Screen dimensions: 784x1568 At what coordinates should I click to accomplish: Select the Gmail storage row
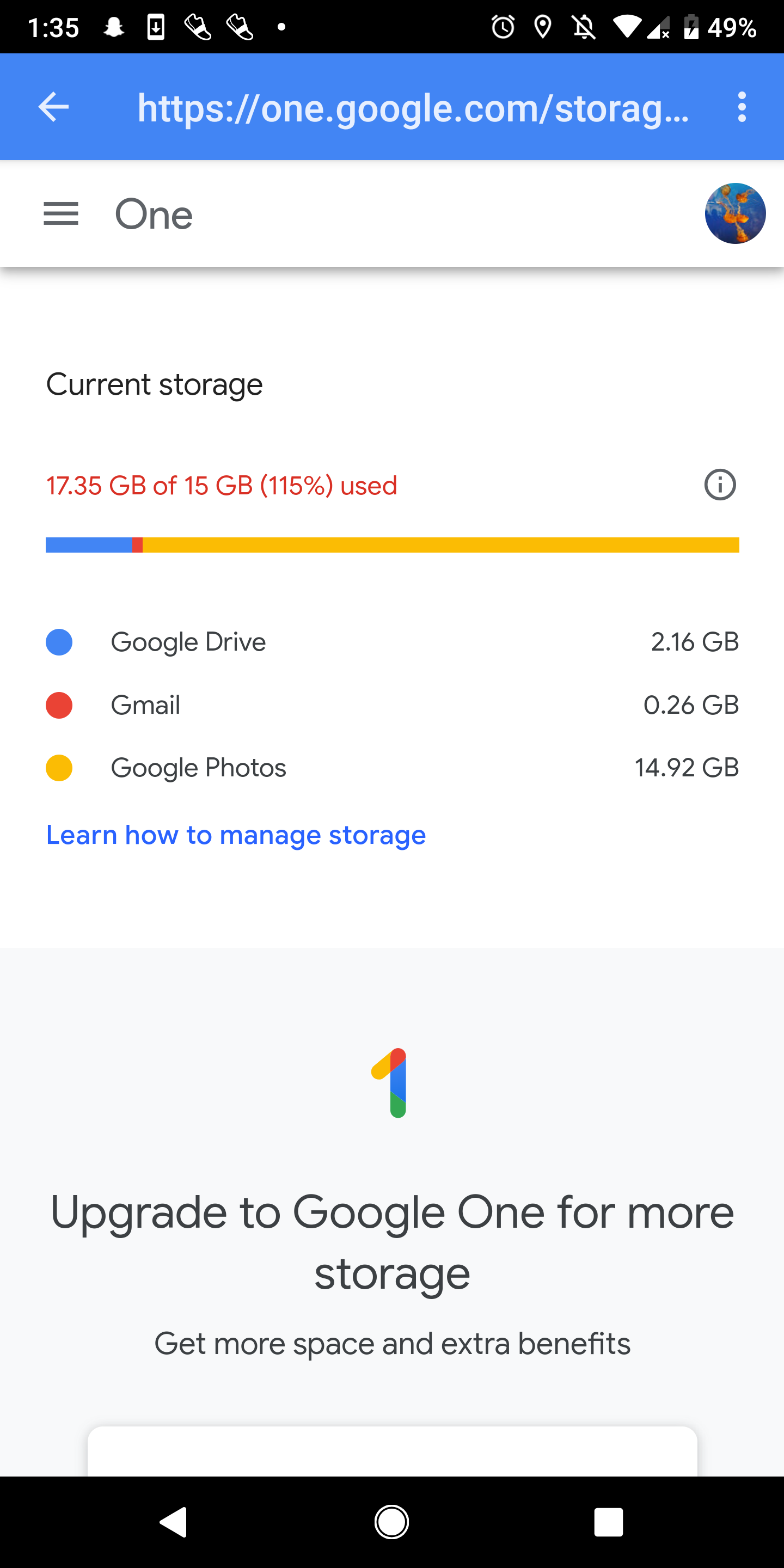tap(393, 706)
